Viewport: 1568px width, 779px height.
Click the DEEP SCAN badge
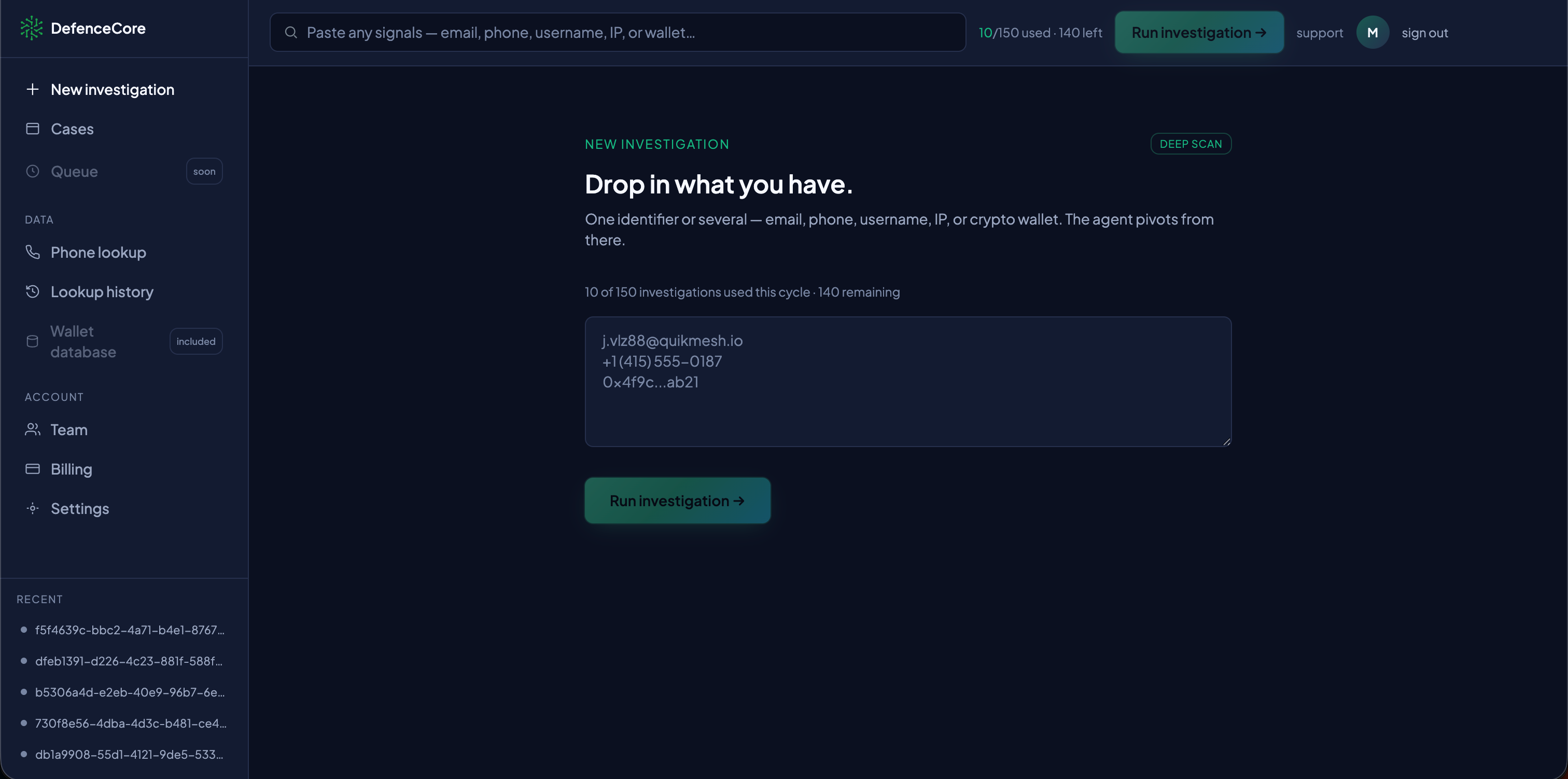click(1191, 144)
